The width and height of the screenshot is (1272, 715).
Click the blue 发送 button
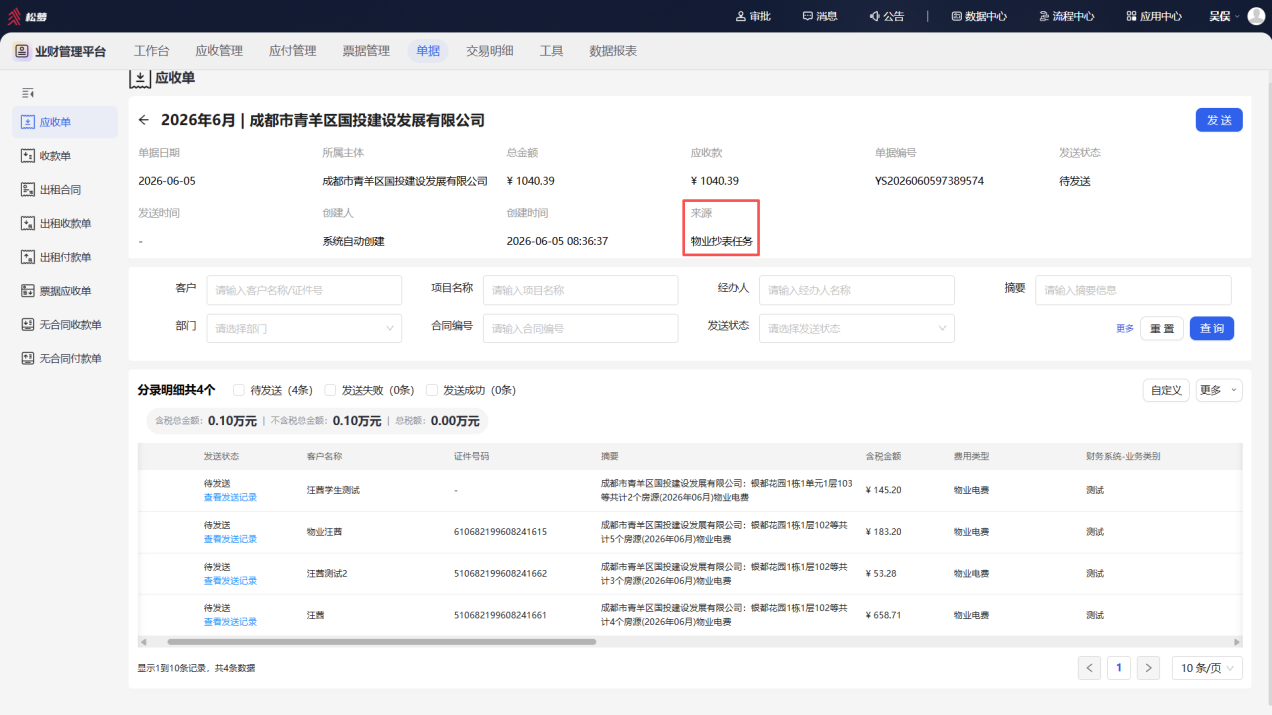coord(1219,120)
